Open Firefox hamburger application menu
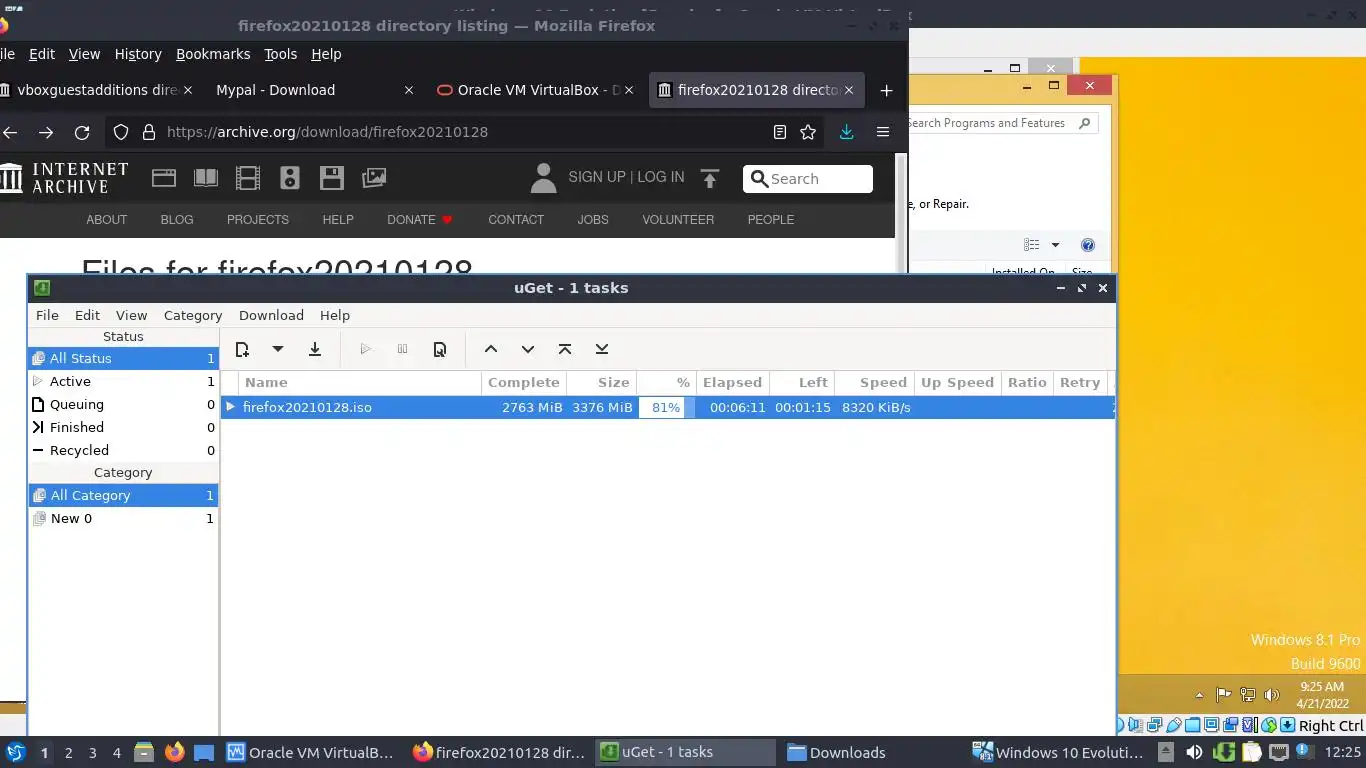Image resolution: width=1366 pixels, height=768 pixels. coord(883,132)
